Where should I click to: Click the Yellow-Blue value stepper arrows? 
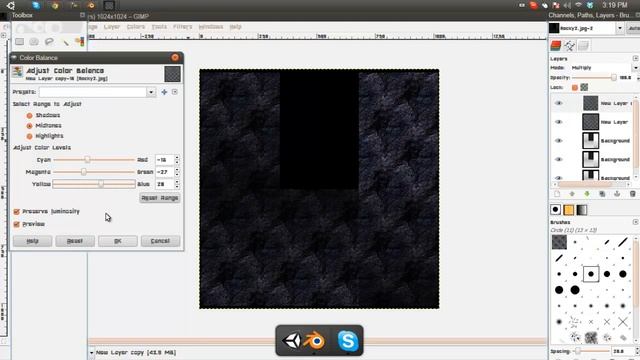click(x=177, y=184)
